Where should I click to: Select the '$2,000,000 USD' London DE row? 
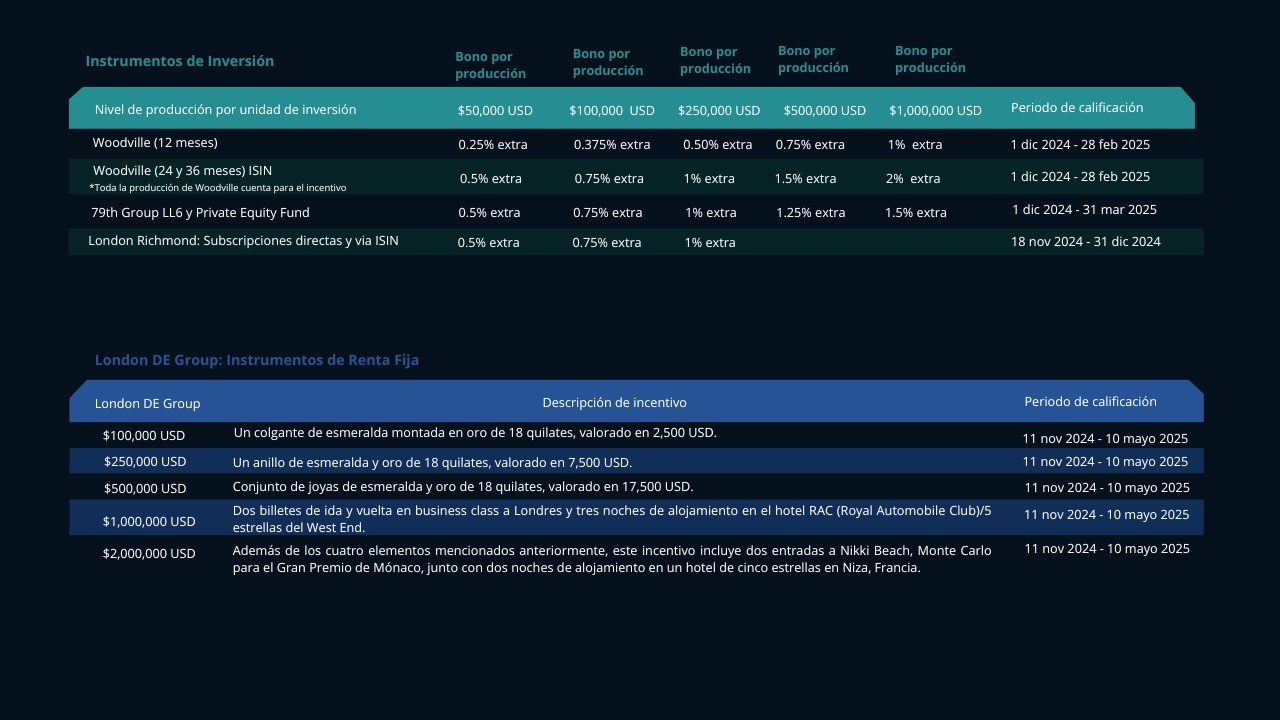tap(149, 554)
